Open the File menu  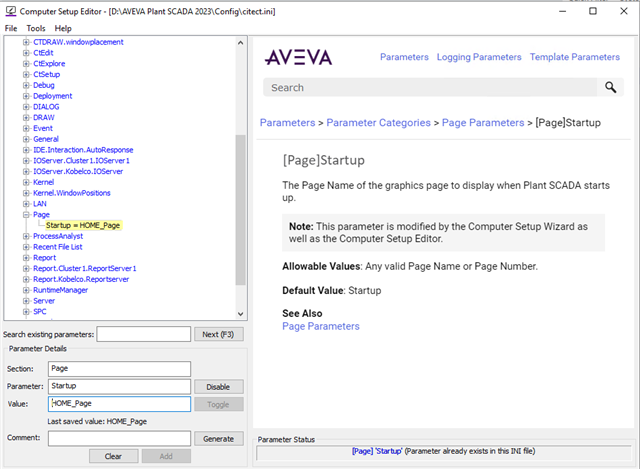11,28
